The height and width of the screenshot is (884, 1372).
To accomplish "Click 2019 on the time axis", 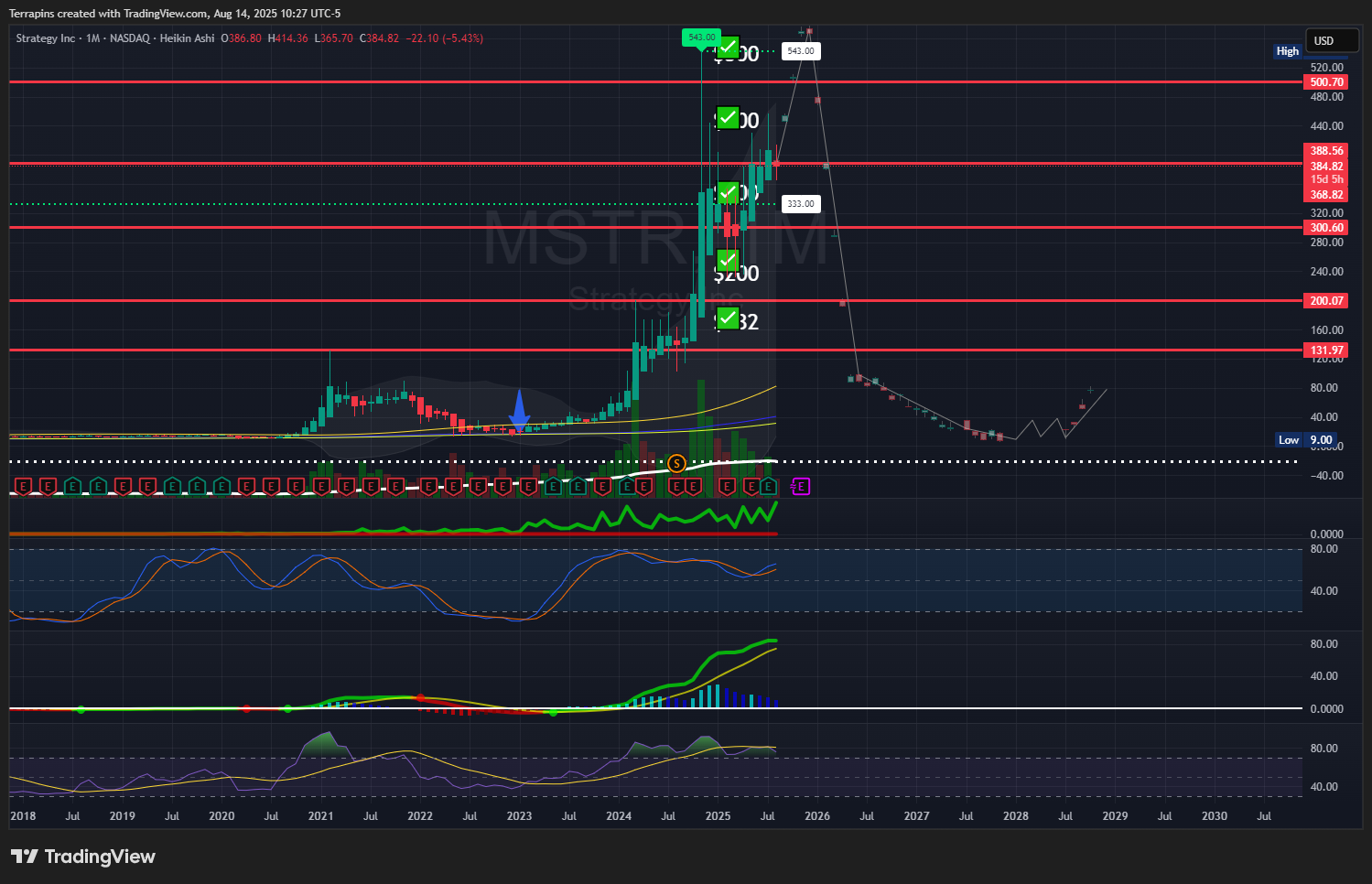I will tap(122, 816).
